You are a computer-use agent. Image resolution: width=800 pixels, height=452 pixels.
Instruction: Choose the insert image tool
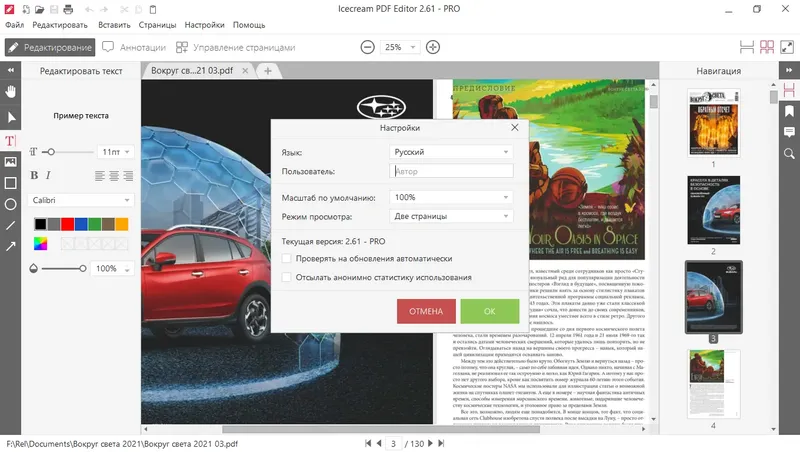pyautogui.click(x=10, y=162)
